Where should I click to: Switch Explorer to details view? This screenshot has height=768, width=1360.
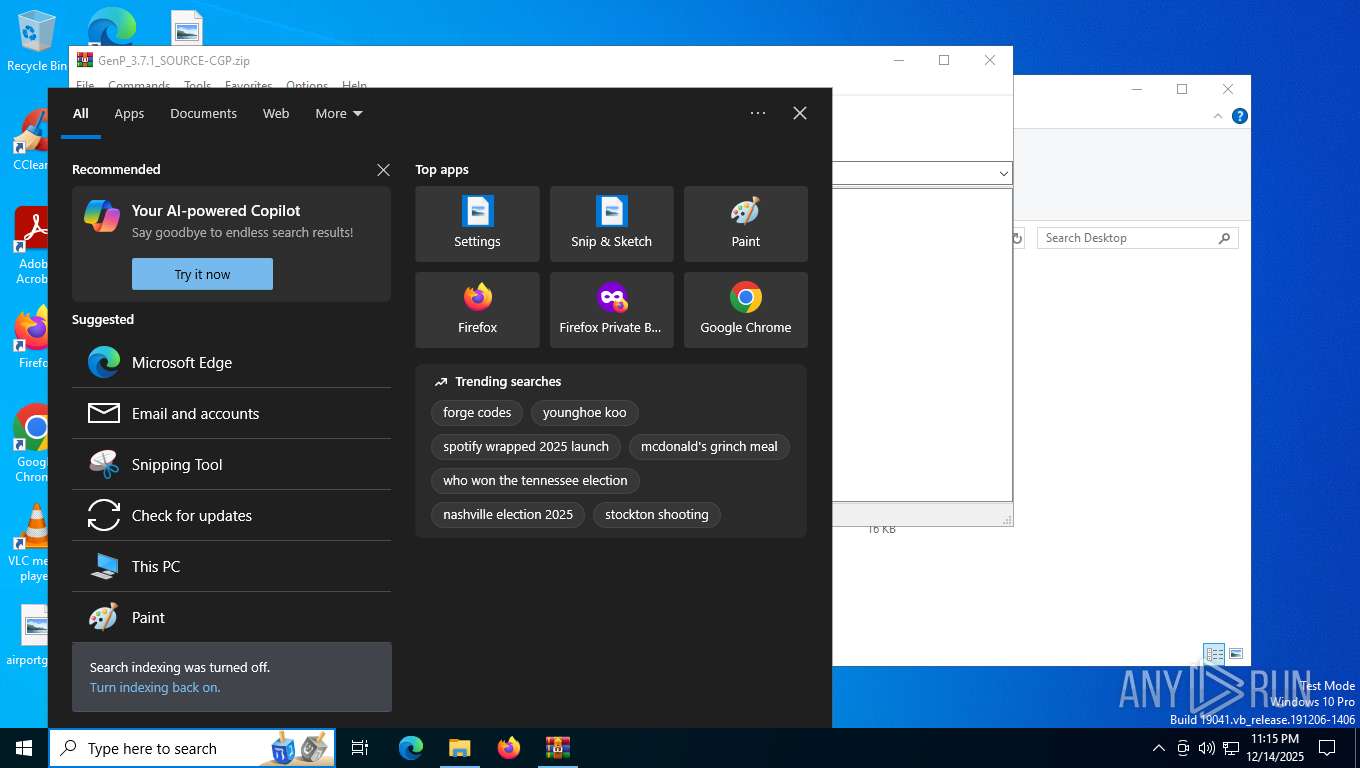point(1214,655)
